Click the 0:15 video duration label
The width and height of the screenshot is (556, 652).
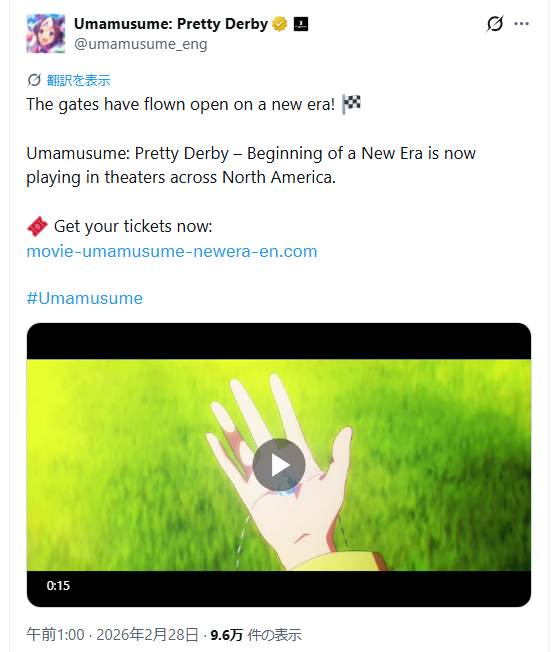coord(58,585)
